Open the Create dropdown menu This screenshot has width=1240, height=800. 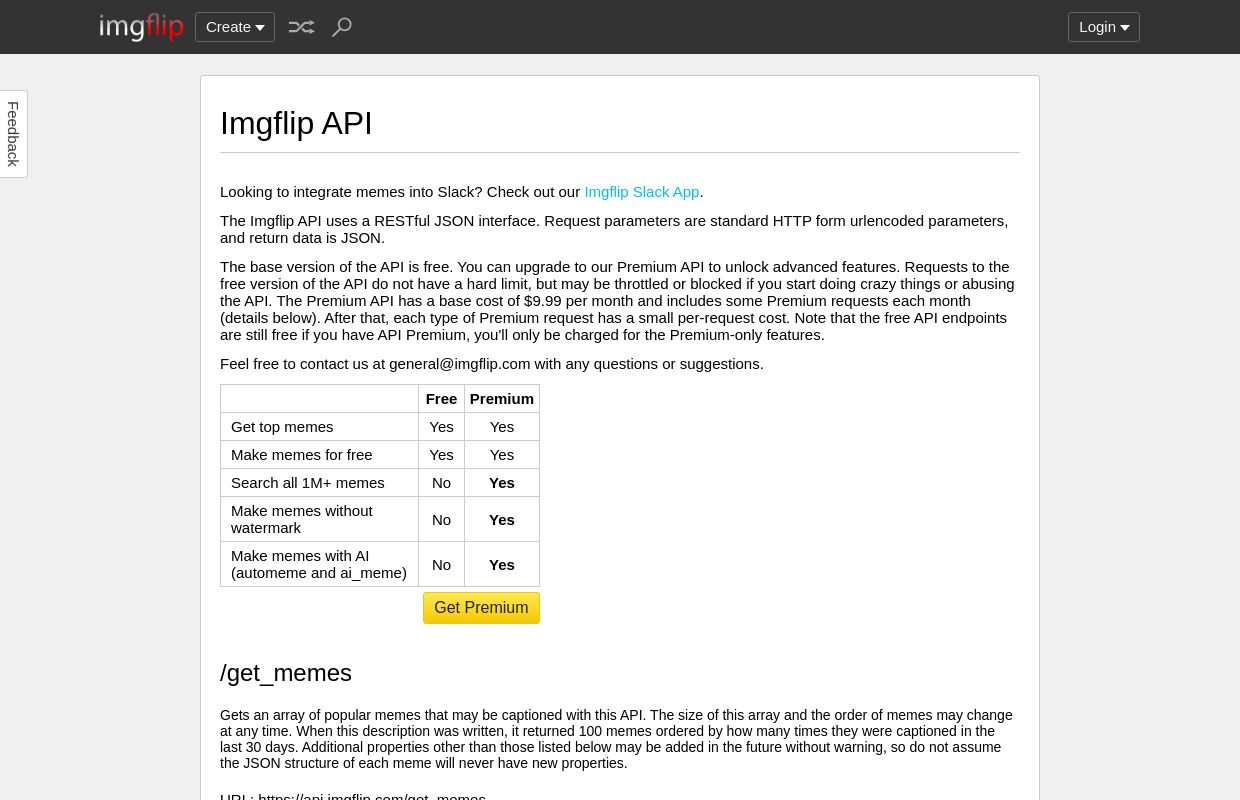pyautogui.click(x=235, y=27)
